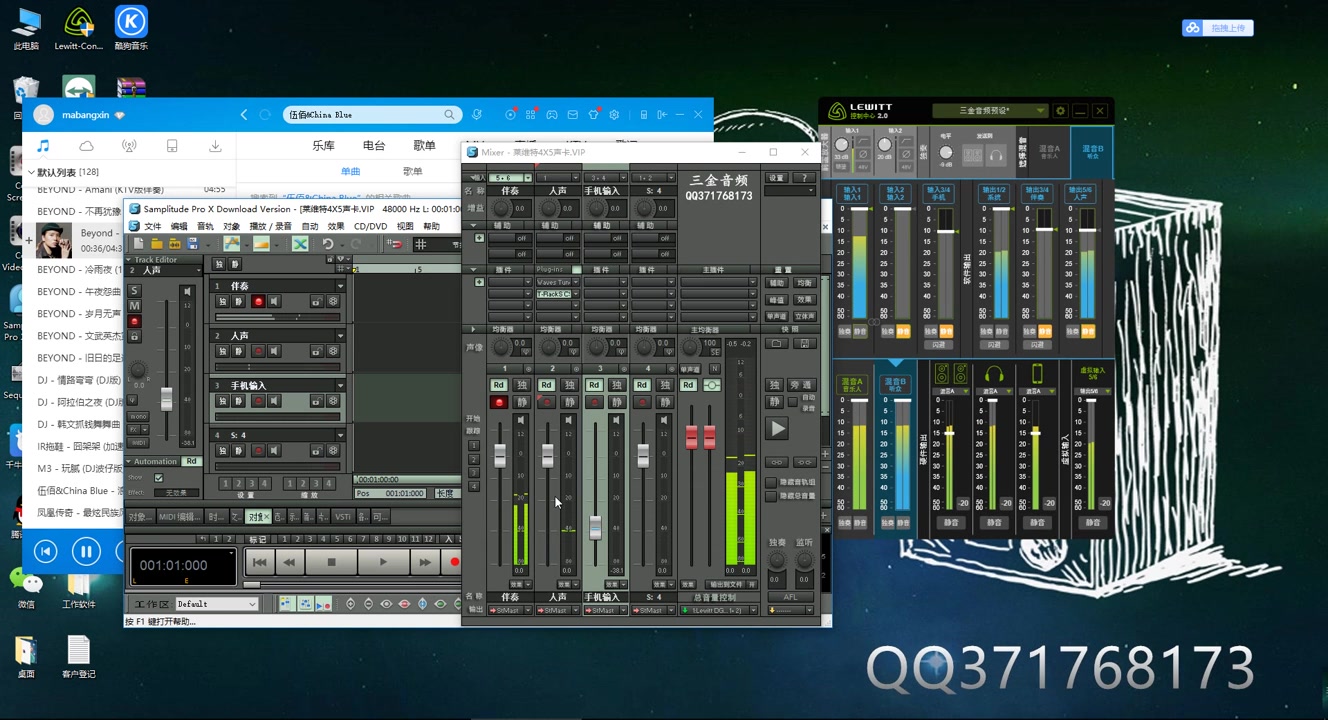The height and width of the screenshot is (720, 1328).
Task: Click the Mute M button in Track Editor
Action: pos(134,306)
